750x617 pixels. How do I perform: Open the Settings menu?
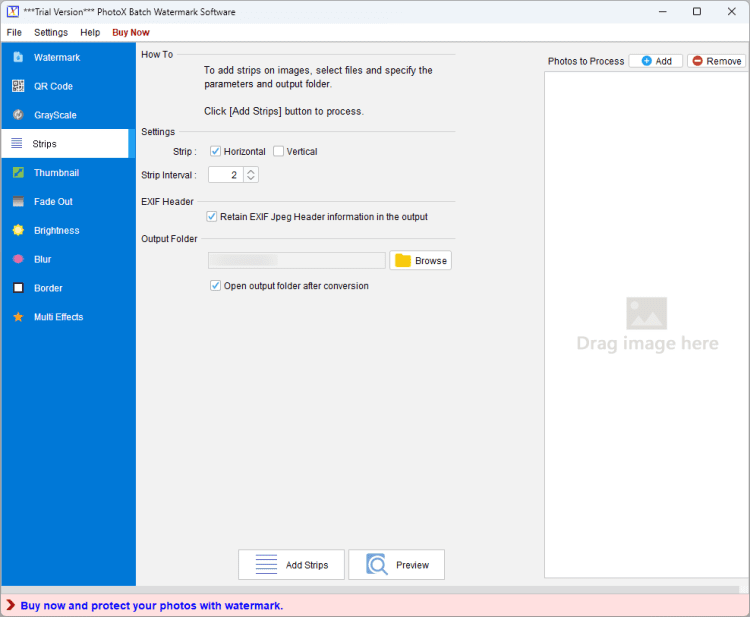[51, 33]
